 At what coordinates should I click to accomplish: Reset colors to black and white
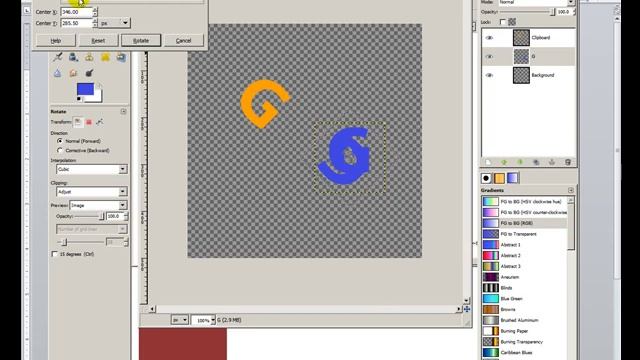coord(79,99)
